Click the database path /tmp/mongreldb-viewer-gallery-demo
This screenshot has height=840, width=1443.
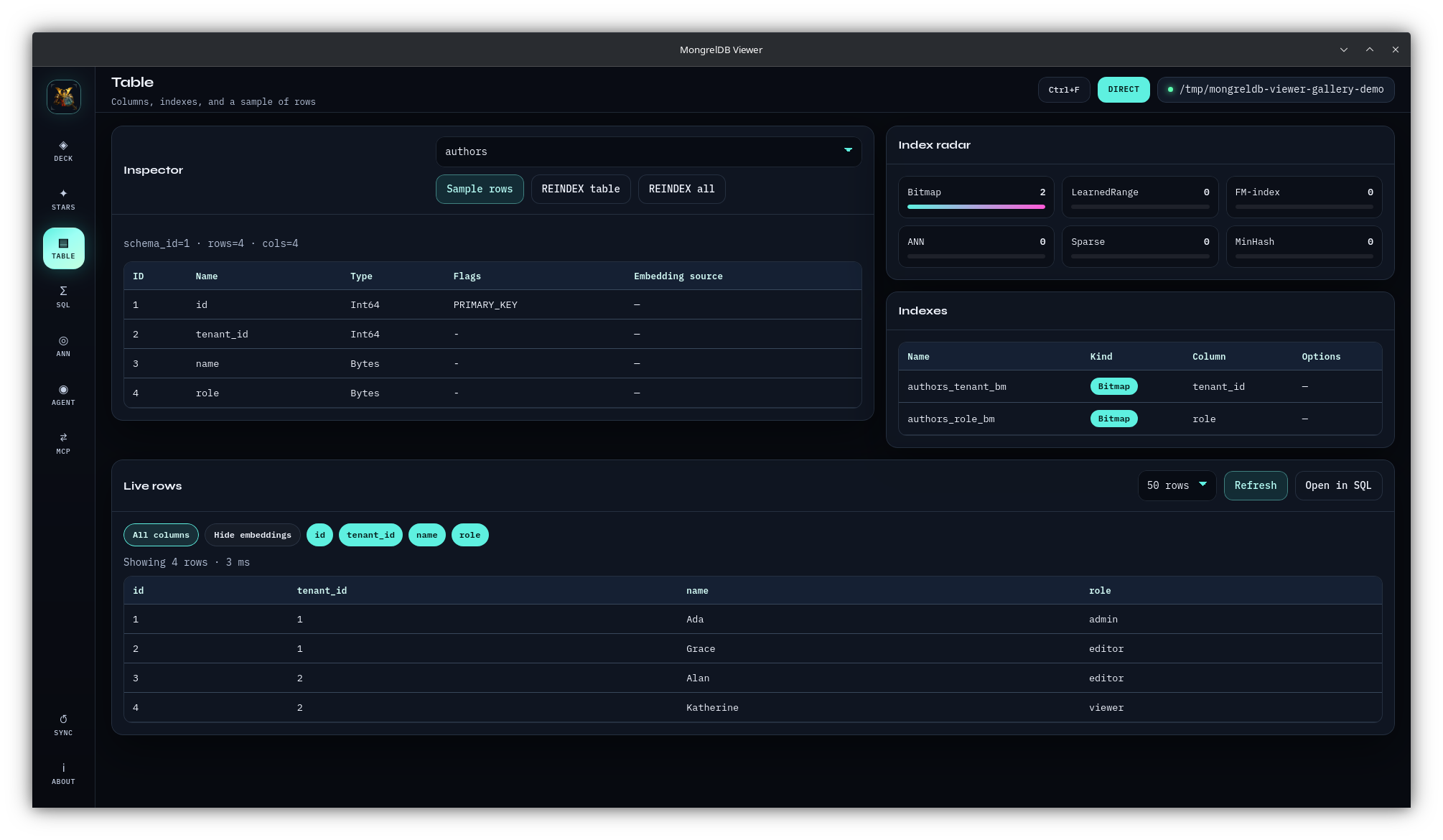coord(1276,90)
